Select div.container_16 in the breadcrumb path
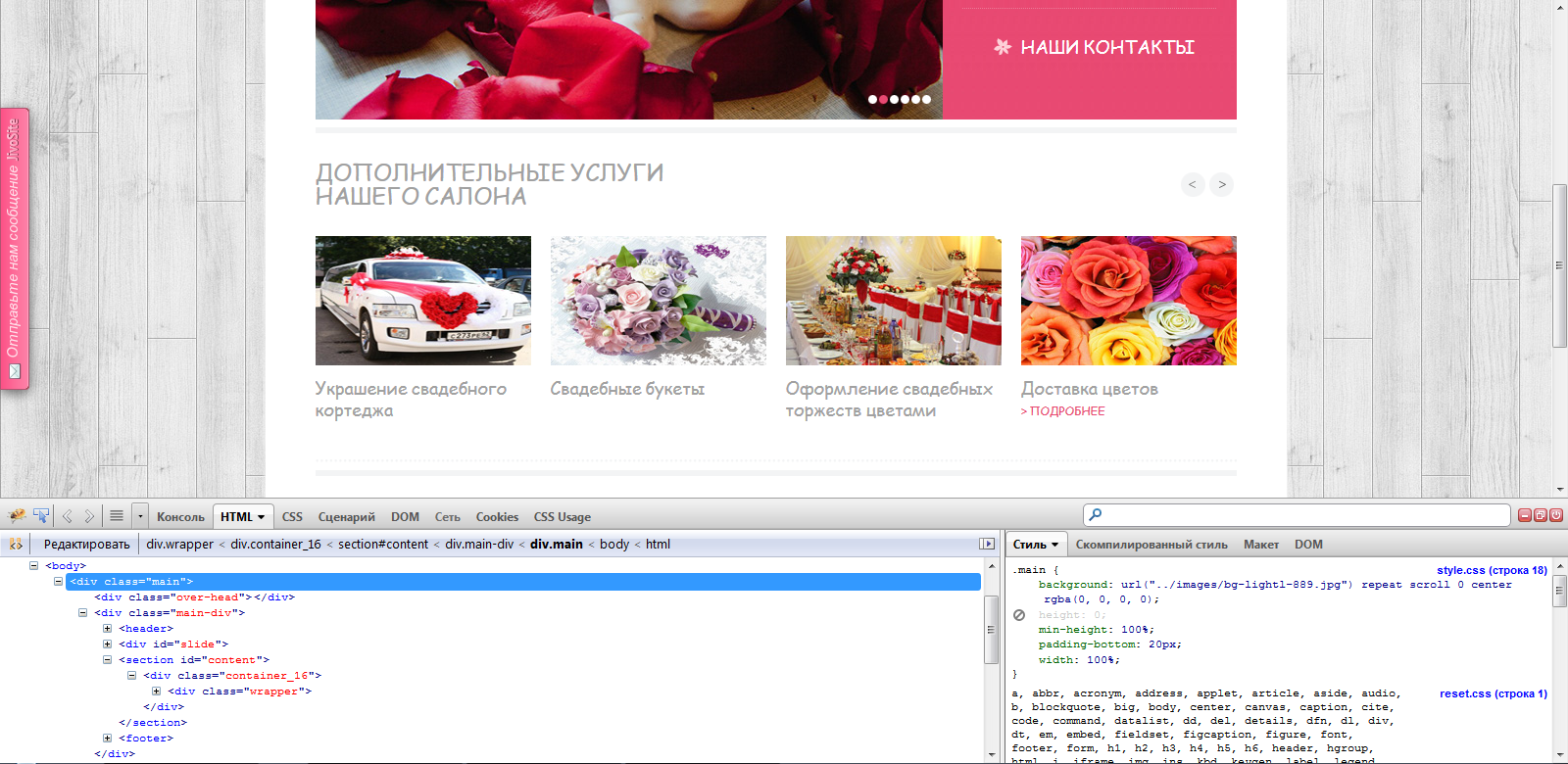 [275, 544]
